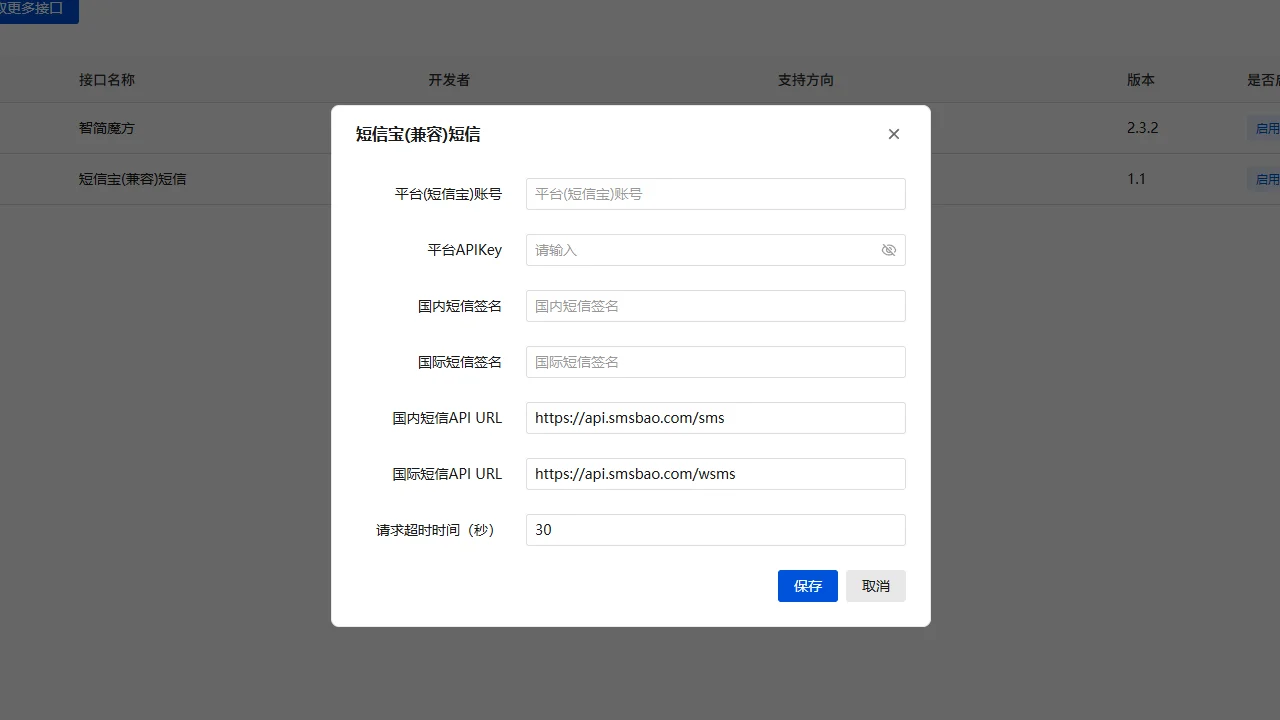Click the 平台APIKey label
Screen dimensions: 1280x720
465,250
